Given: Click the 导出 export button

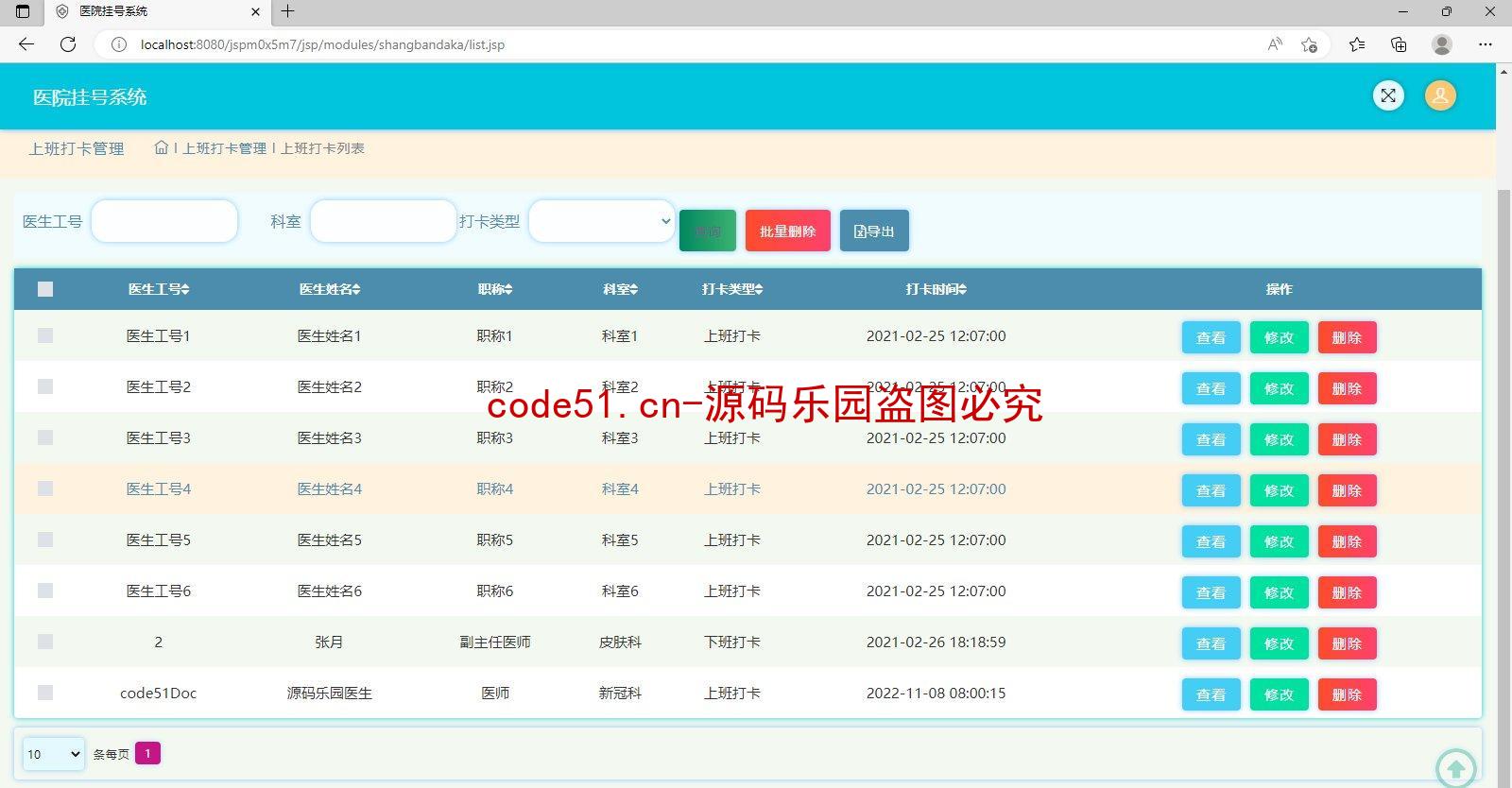Looking at the screenshot, I should (874, 231).
